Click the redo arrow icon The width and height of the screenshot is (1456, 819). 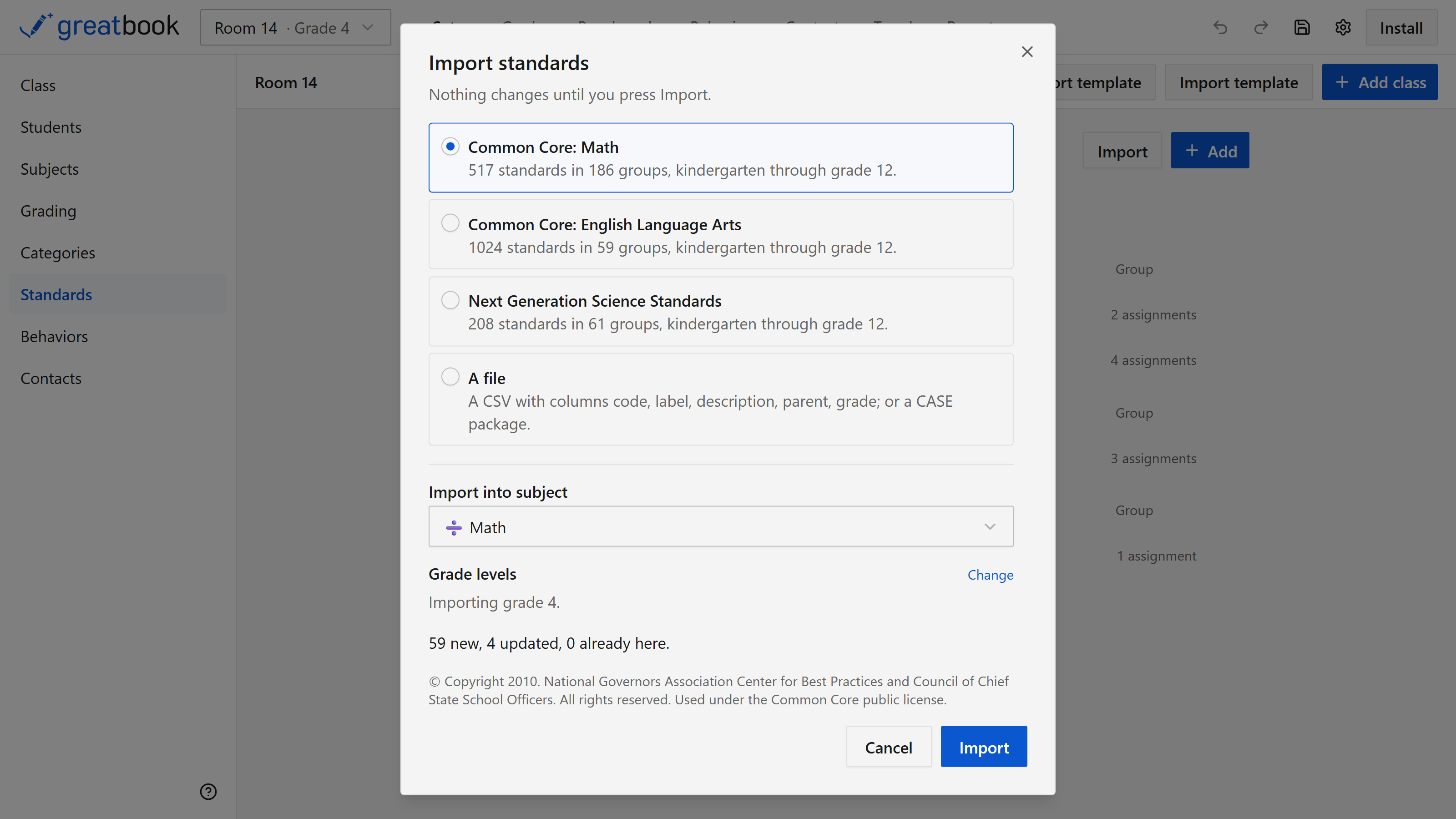pyautogui.click(x=1261, y=28)
